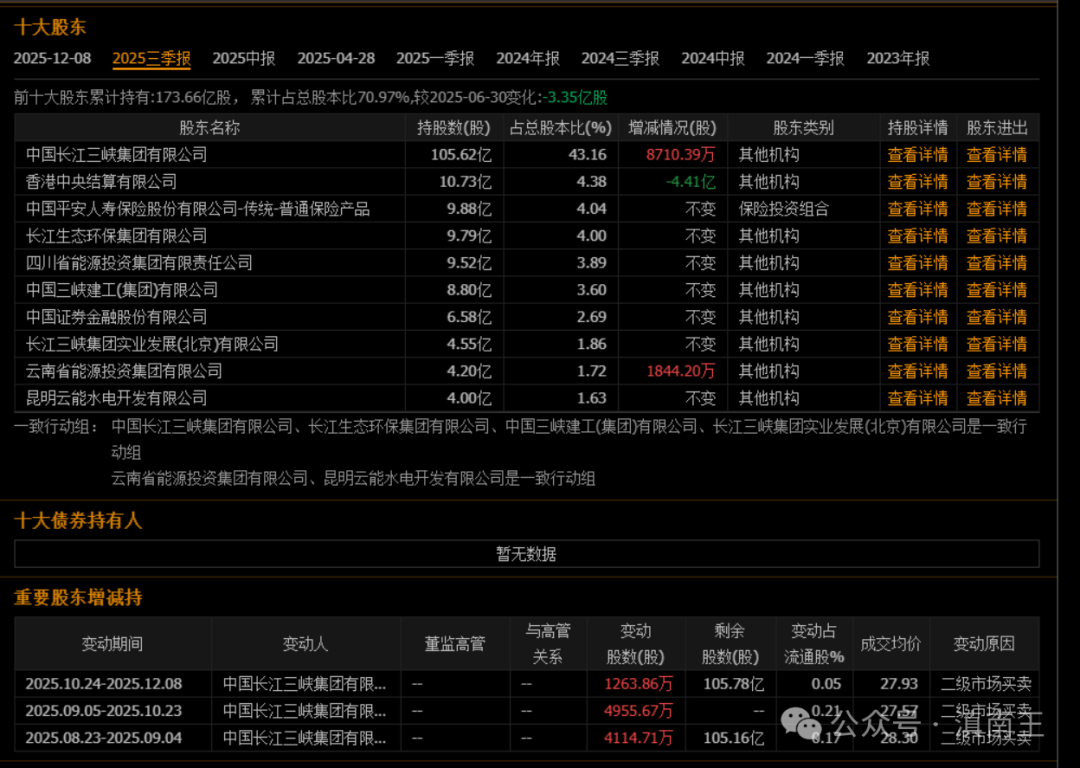Open the 2024一季报 tab

(x=805, y=59)
